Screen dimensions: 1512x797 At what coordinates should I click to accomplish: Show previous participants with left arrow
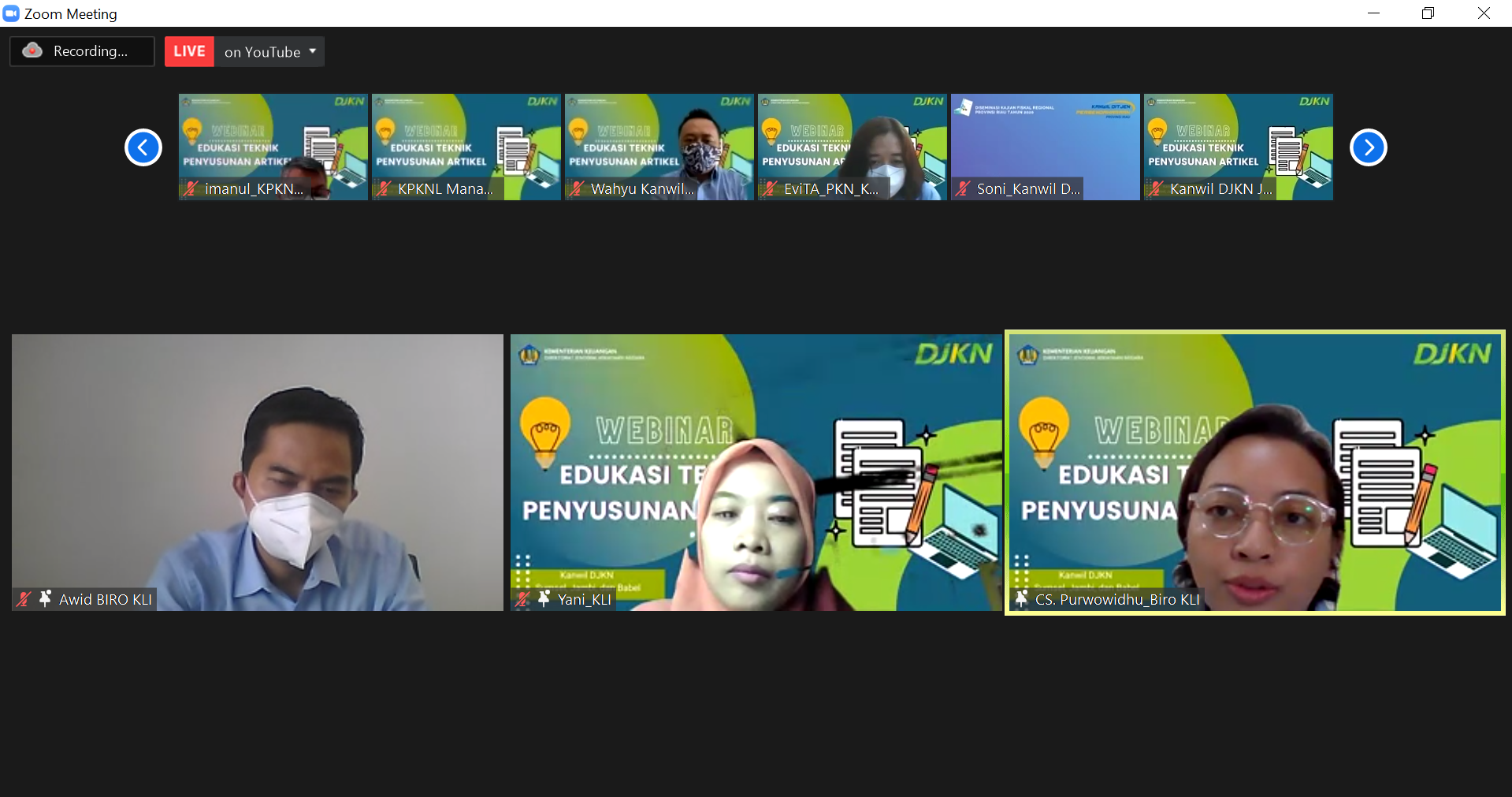coord(143,147)
